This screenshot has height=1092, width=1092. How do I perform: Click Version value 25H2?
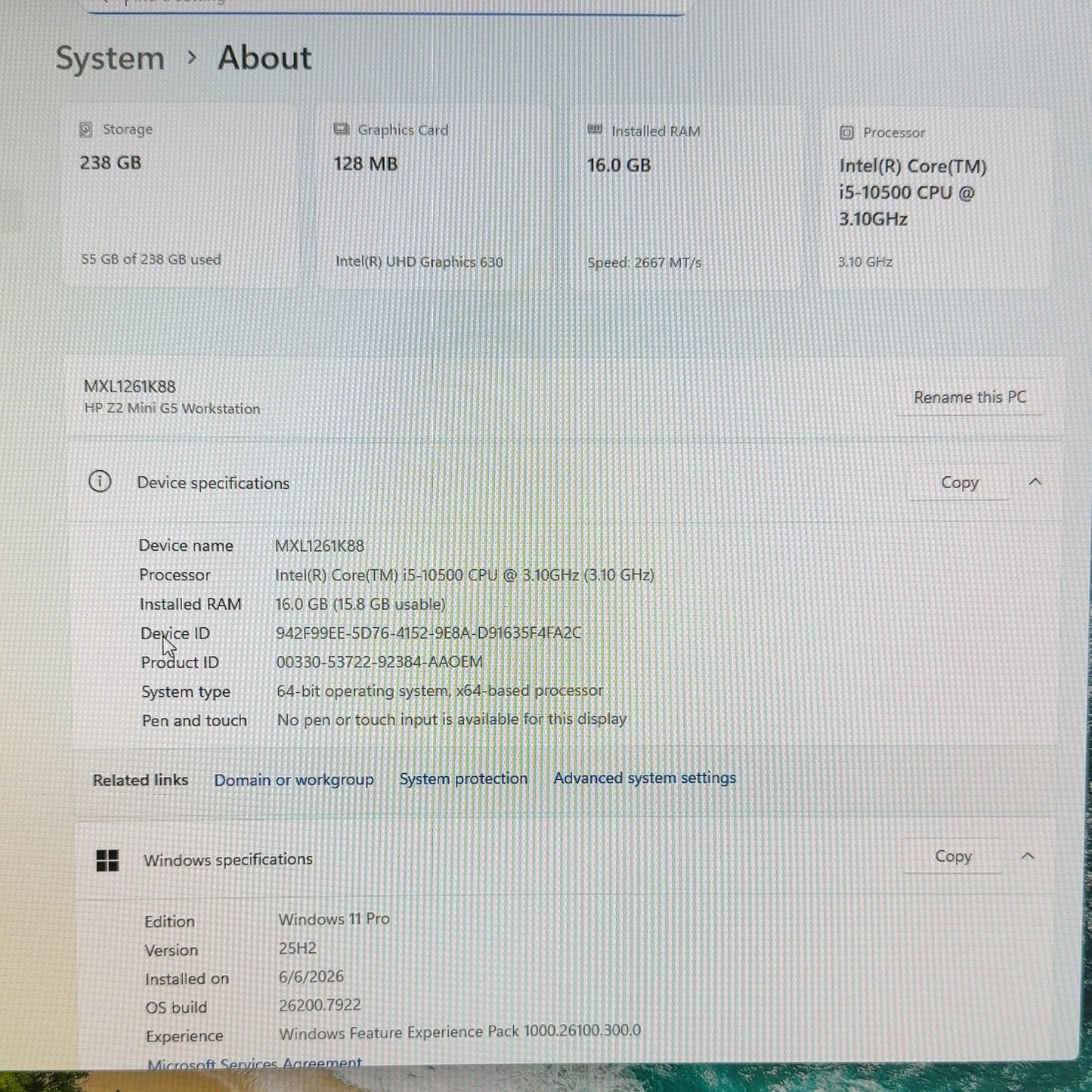click(x=298, y=948)
